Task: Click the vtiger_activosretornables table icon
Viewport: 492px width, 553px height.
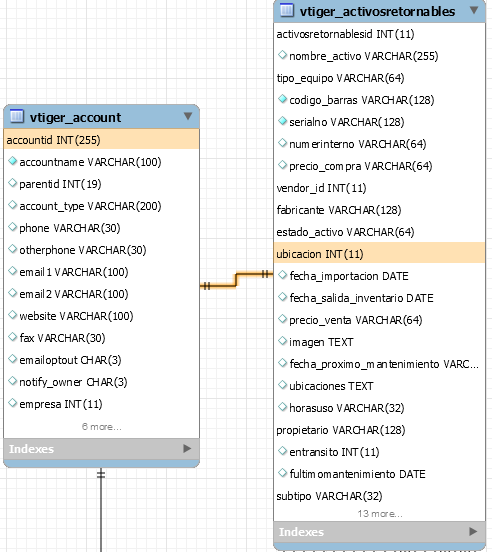Action: coord(287,10)
